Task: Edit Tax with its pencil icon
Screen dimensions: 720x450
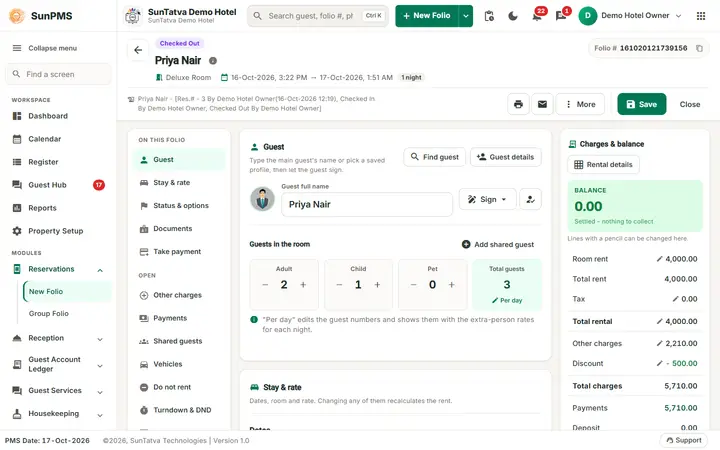Action: [675, 299]
